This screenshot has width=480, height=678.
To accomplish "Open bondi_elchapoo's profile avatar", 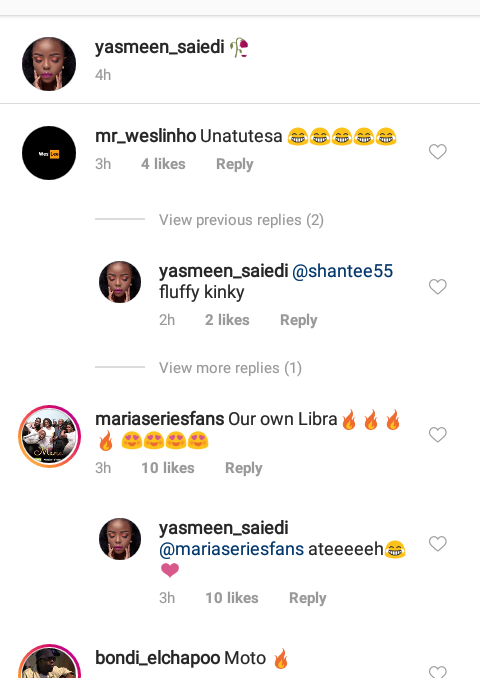I will click(x=49, y=662).
